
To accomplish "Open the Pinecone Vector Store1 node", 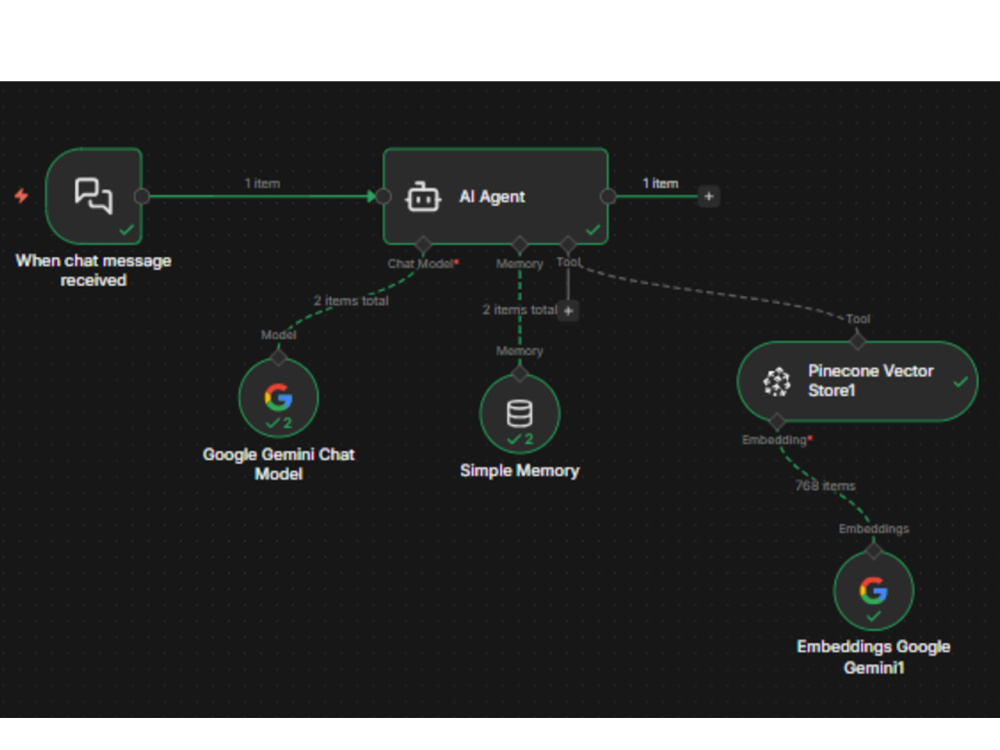I will click(x=857, y=381).
